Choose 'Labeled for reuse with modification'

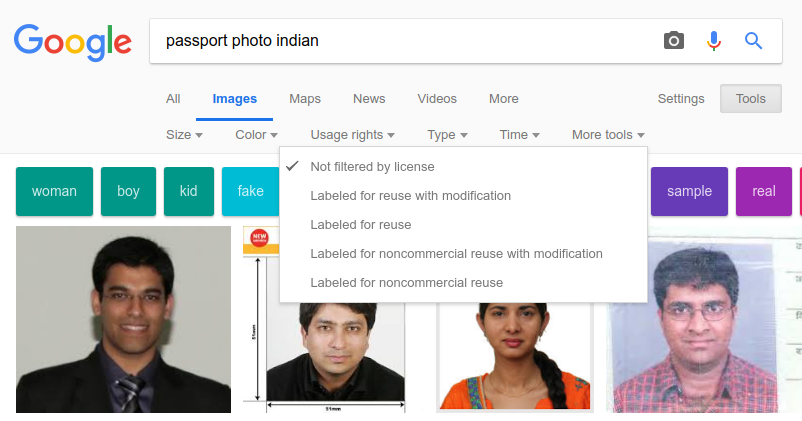click(x=410, y=196)
